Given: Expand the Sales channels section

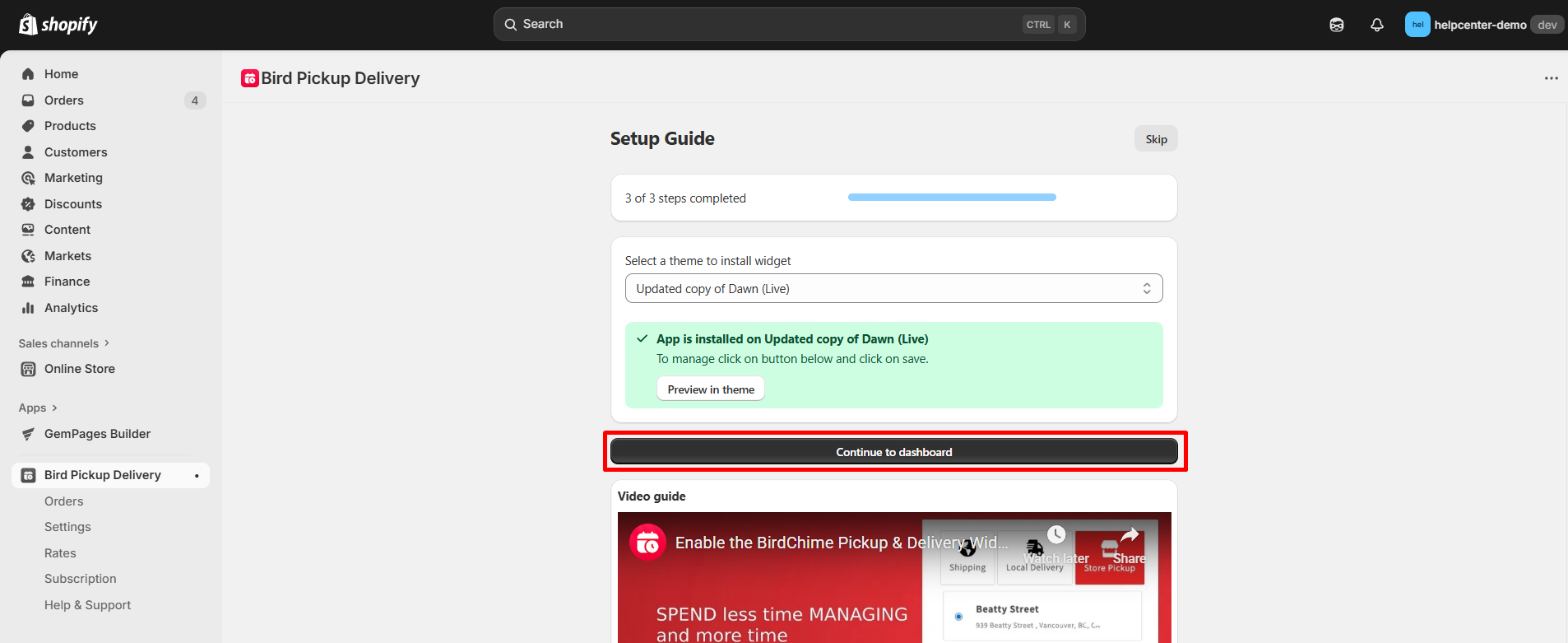Looking at the screenshot, I should coord(64,343).
